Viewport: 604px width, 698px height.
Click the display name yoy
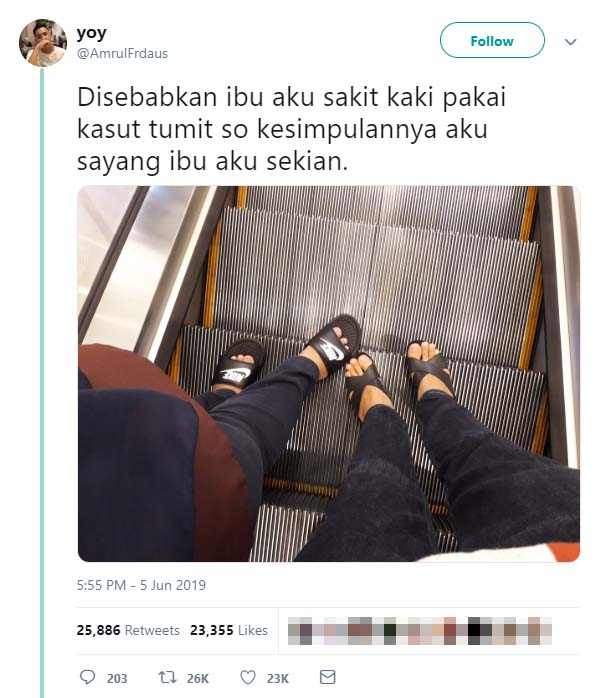92,33
